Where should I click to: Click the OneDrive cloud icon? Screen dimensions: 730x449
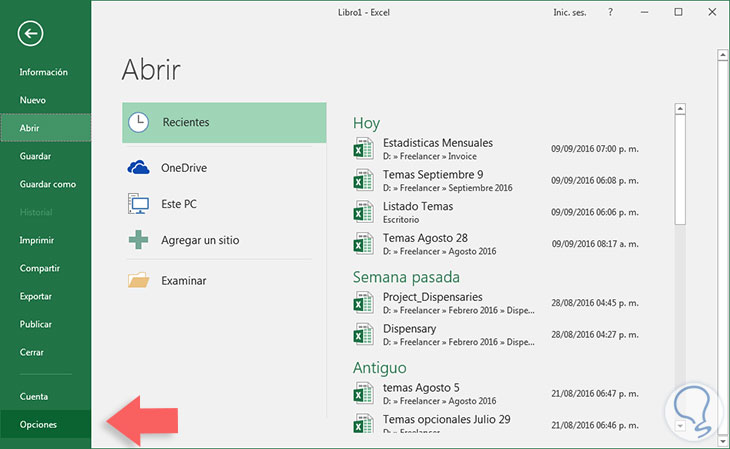point(138,167)
